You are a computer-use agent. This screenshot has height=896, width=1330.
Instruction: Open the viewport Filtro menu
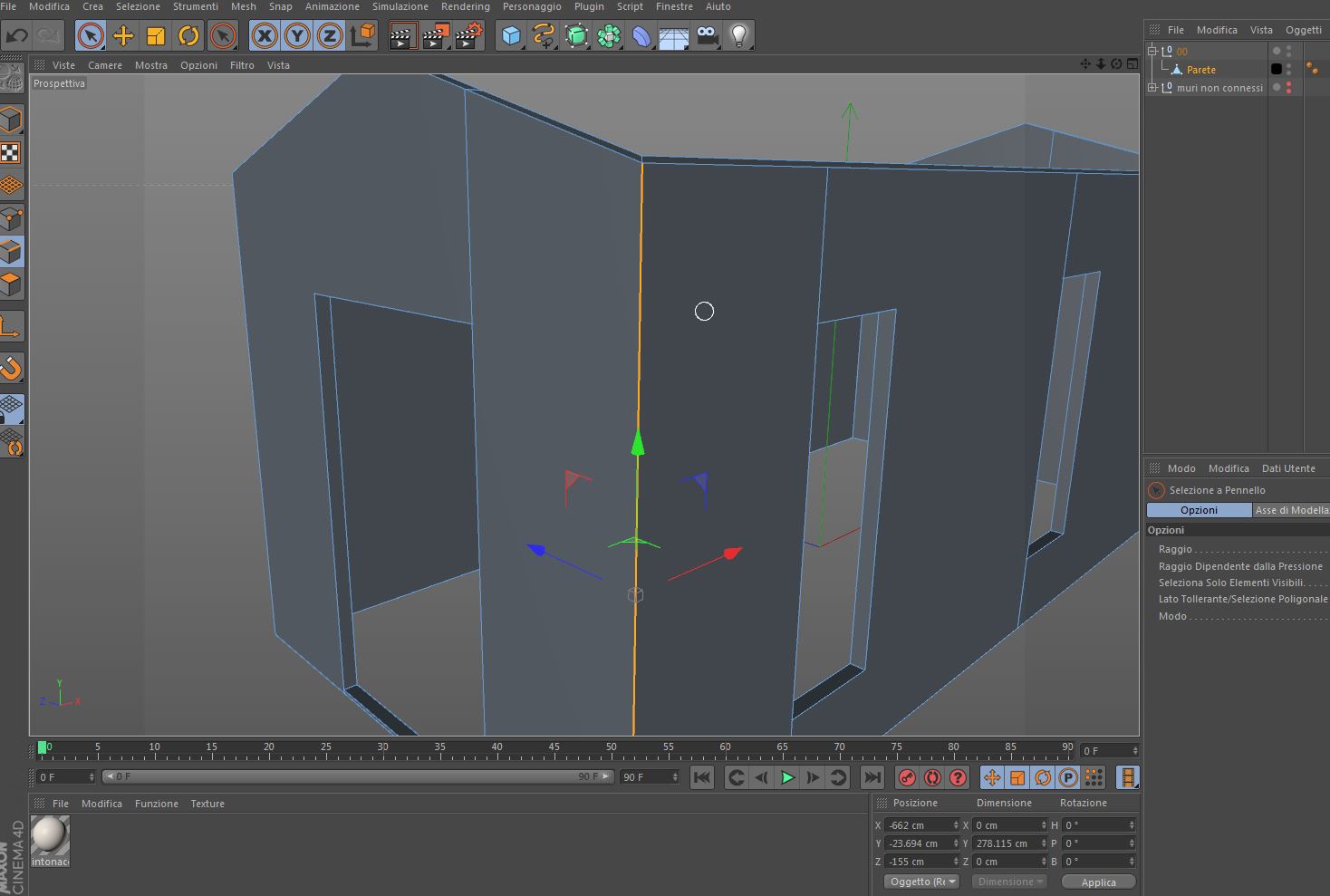pos(242,65)
